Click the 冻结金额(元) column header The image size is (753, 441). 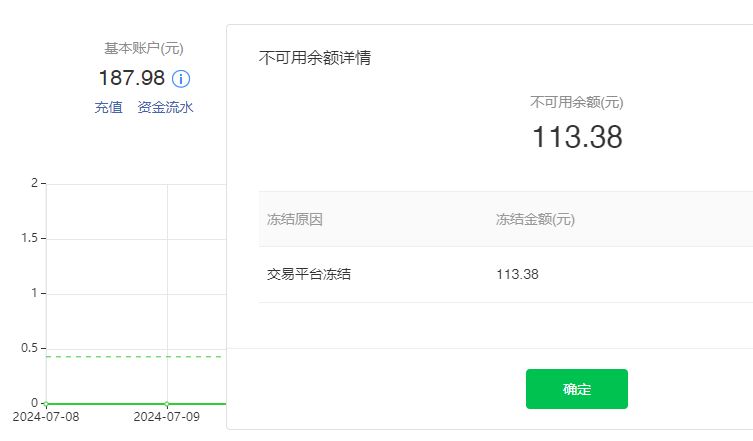[x=535, y=220]
